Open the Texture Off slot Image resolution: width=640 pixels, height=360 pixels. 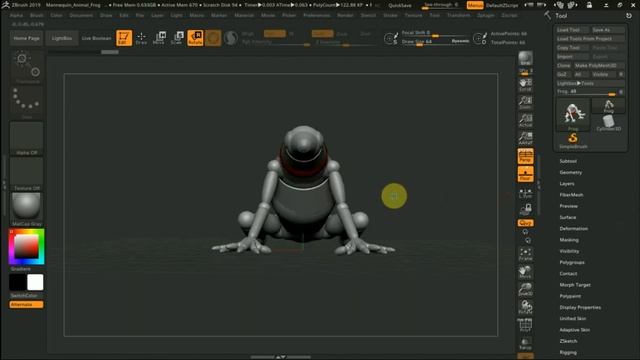point(27,174)
